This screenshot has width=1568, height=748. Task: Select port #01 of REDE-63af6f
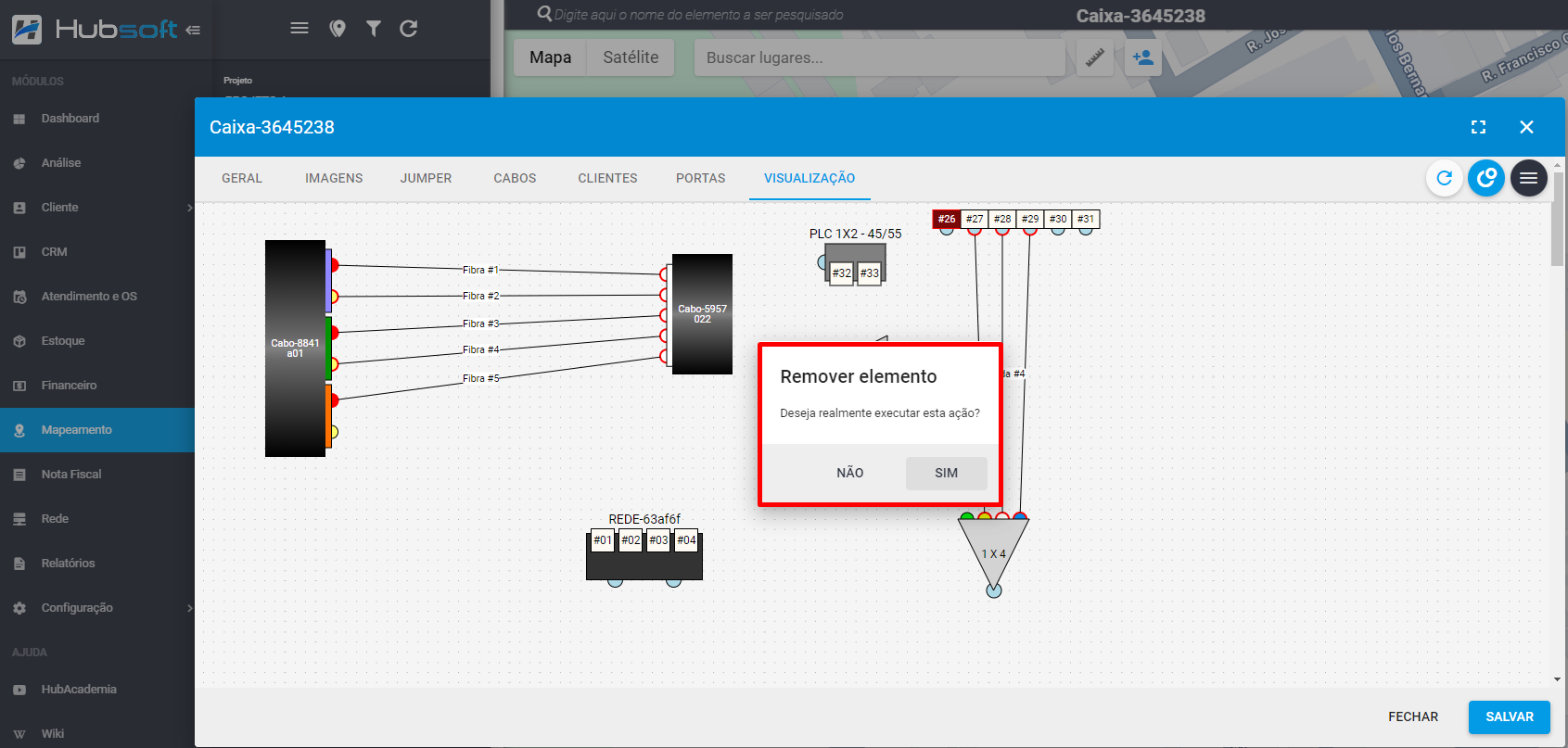(603, 540)
